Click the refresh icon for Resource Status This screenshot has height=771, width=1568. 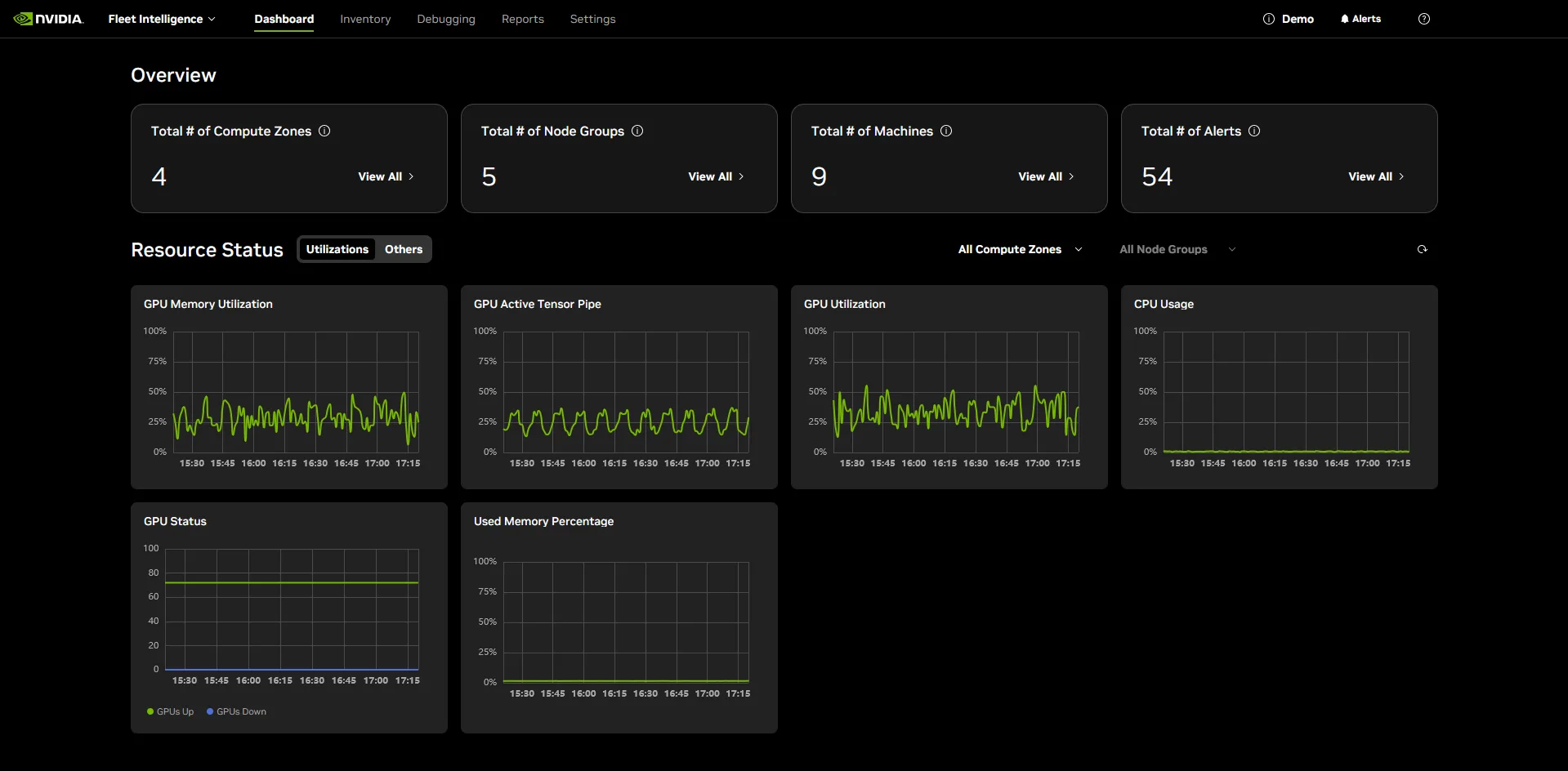[1422, 249]
